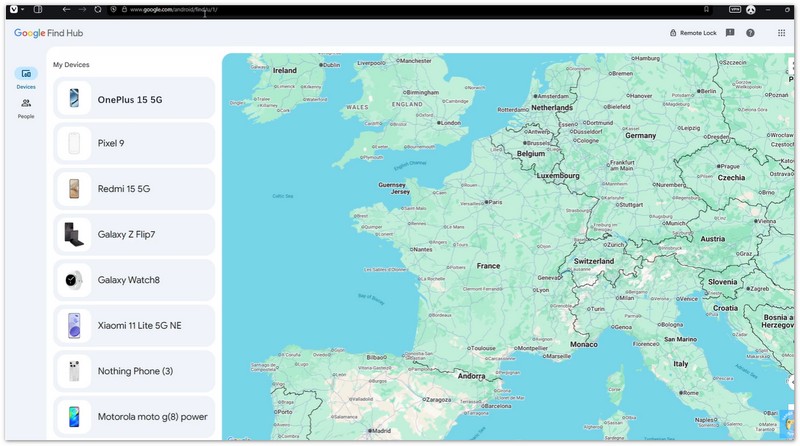Image resolution: width=800 pixels, height=446 pixels.
Task: Click the Madrid label on the map
Action: coord(380,431)
